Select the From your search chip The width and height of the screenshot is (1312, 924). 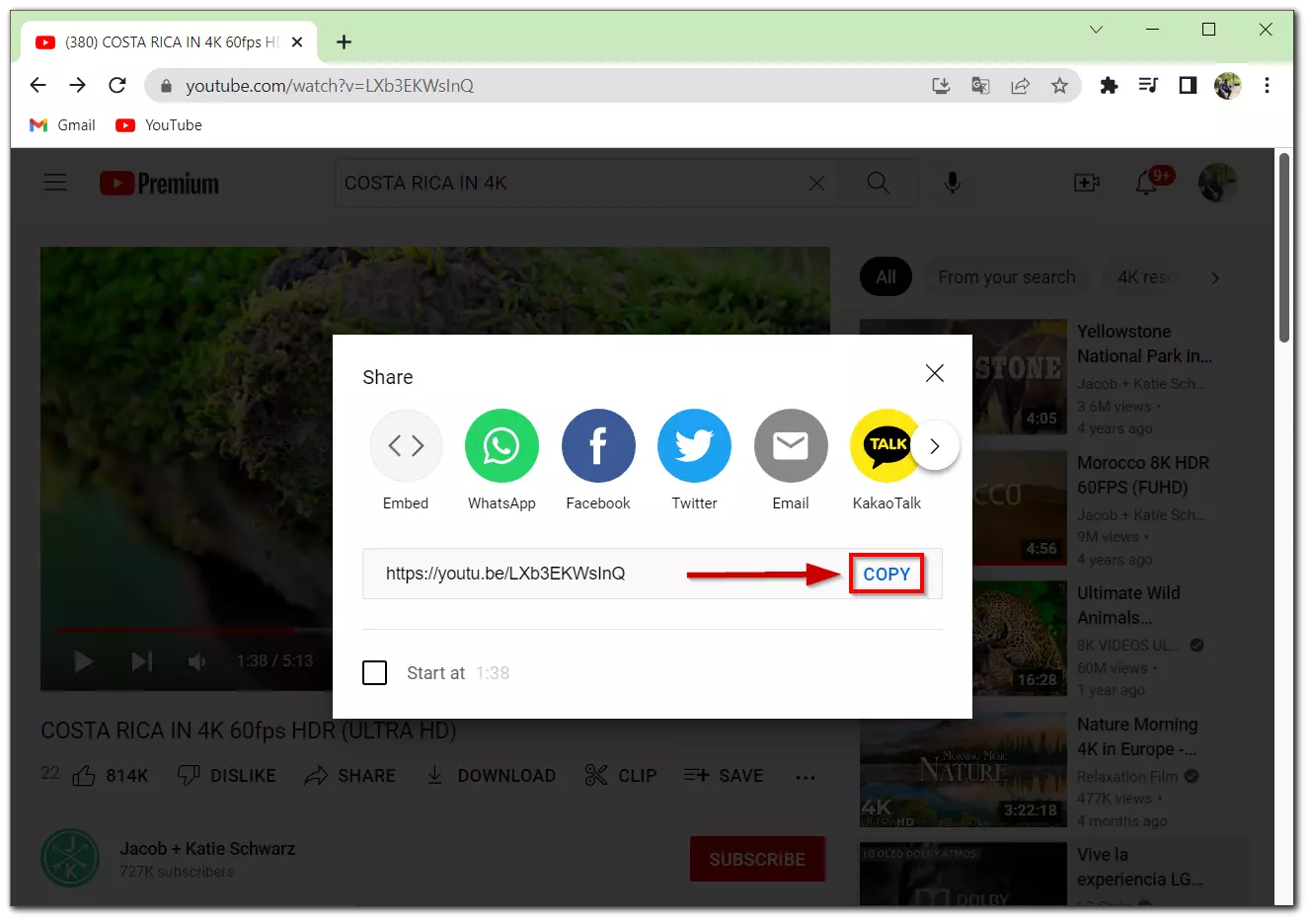[1006, 277]
